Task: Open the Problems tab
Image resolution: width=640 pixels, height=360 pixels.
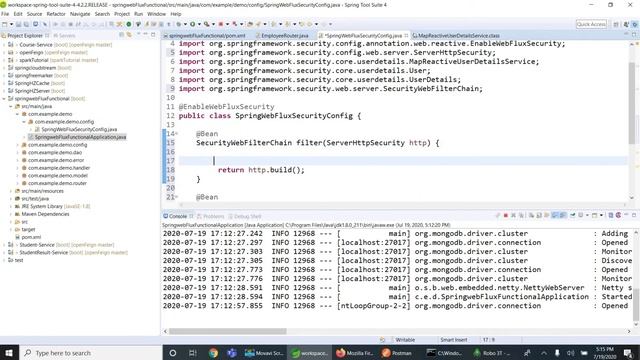Action: tap(211, 216)
